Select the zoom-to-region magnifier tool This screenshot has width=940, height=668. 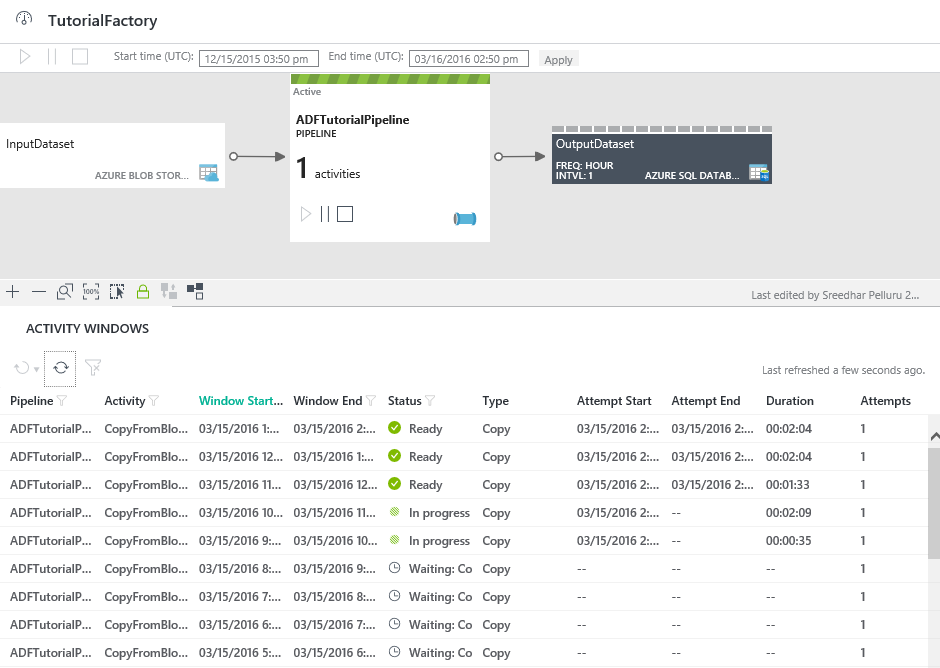64,291
